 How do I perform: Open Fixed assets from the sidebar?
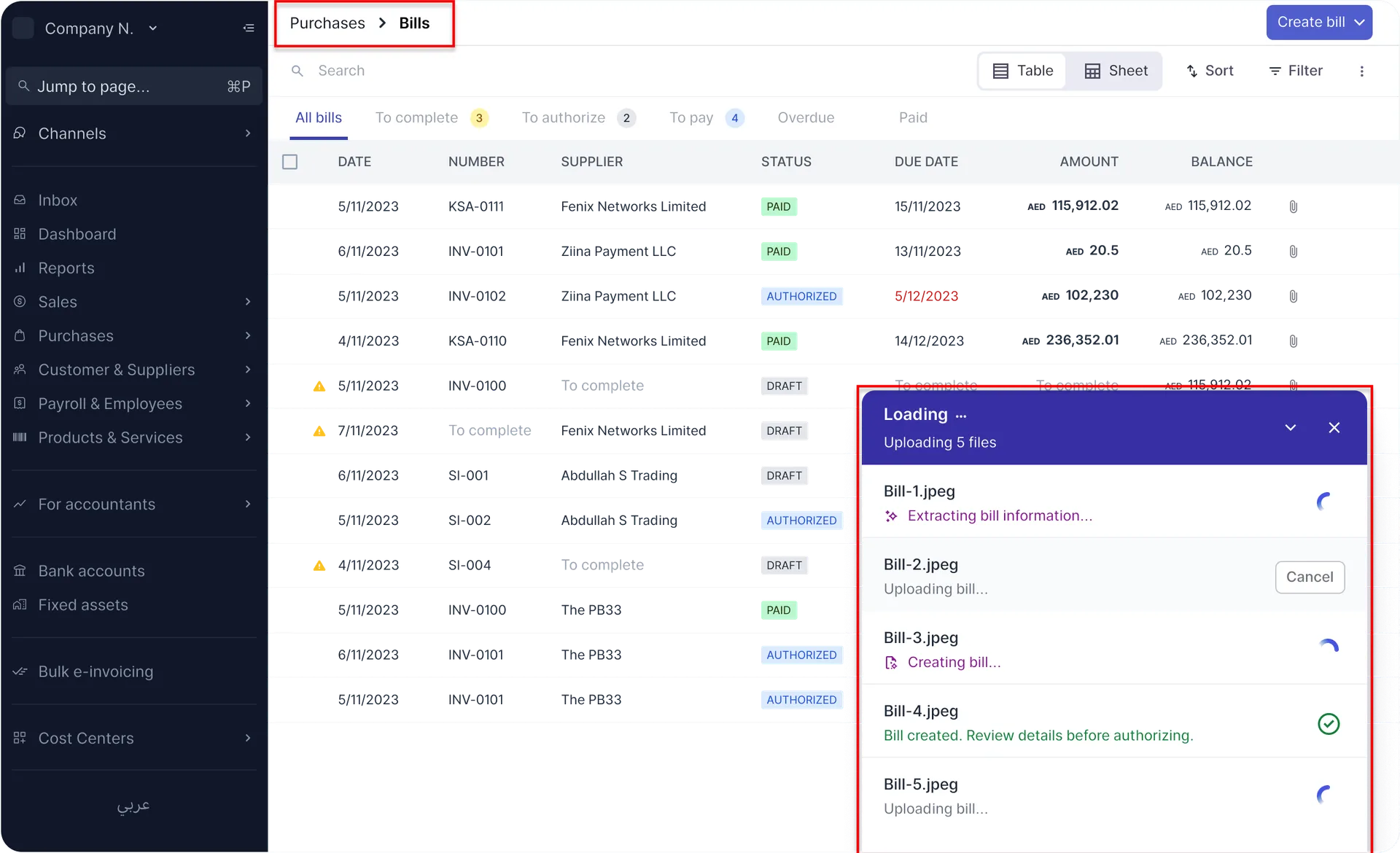[82, 604]
